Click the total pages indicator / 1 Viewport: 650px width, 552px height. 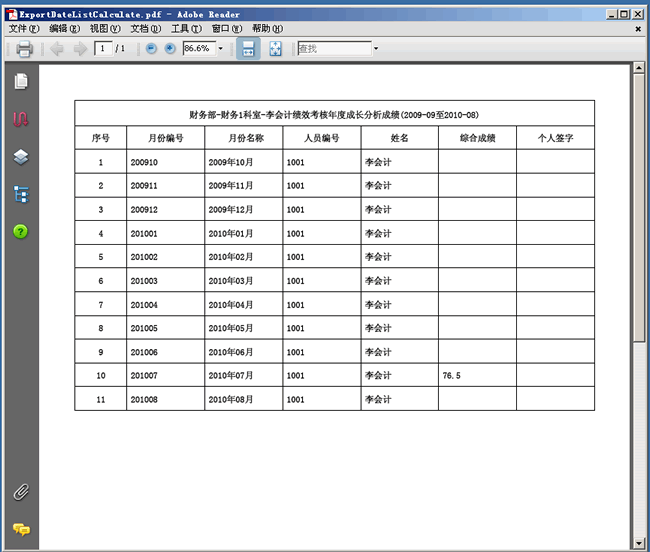click(x=120, y=48)
